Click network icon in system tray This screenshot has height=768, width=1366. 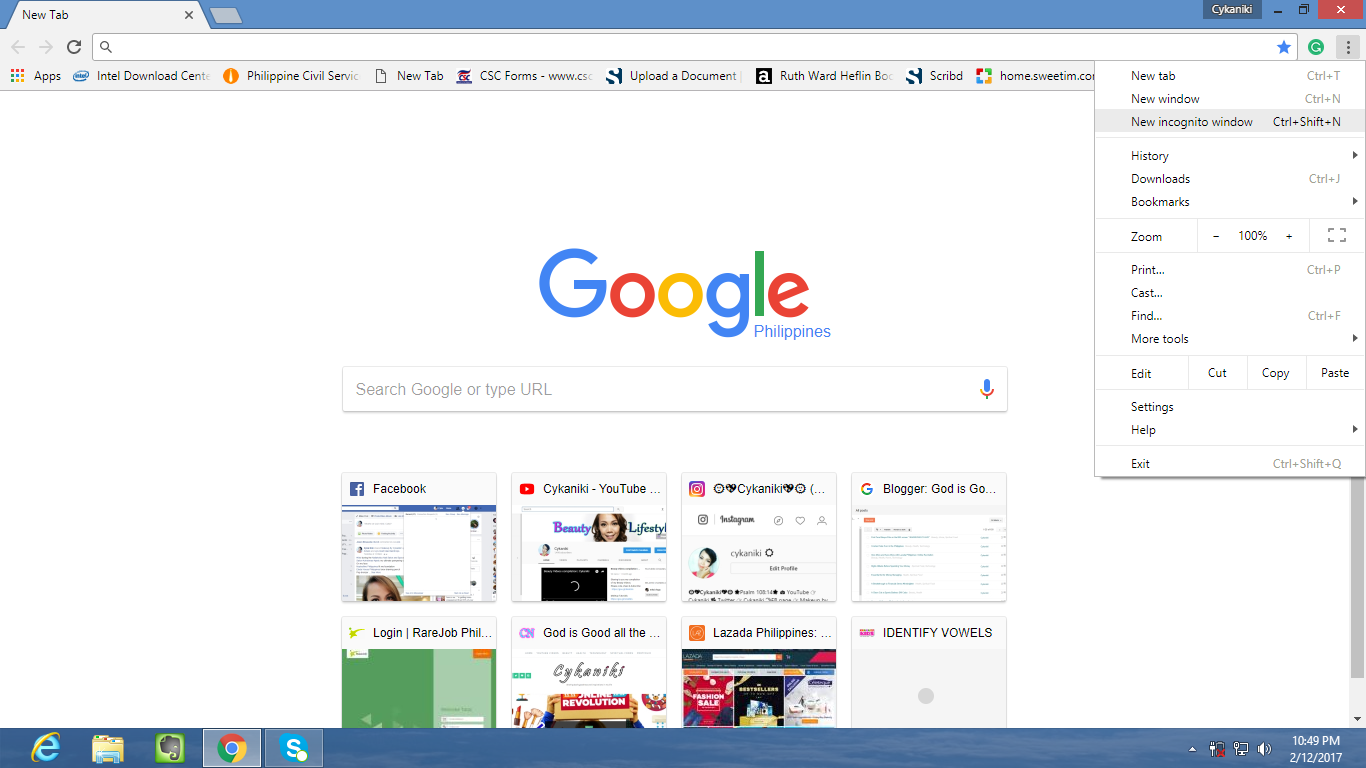tap(1241, 748)
